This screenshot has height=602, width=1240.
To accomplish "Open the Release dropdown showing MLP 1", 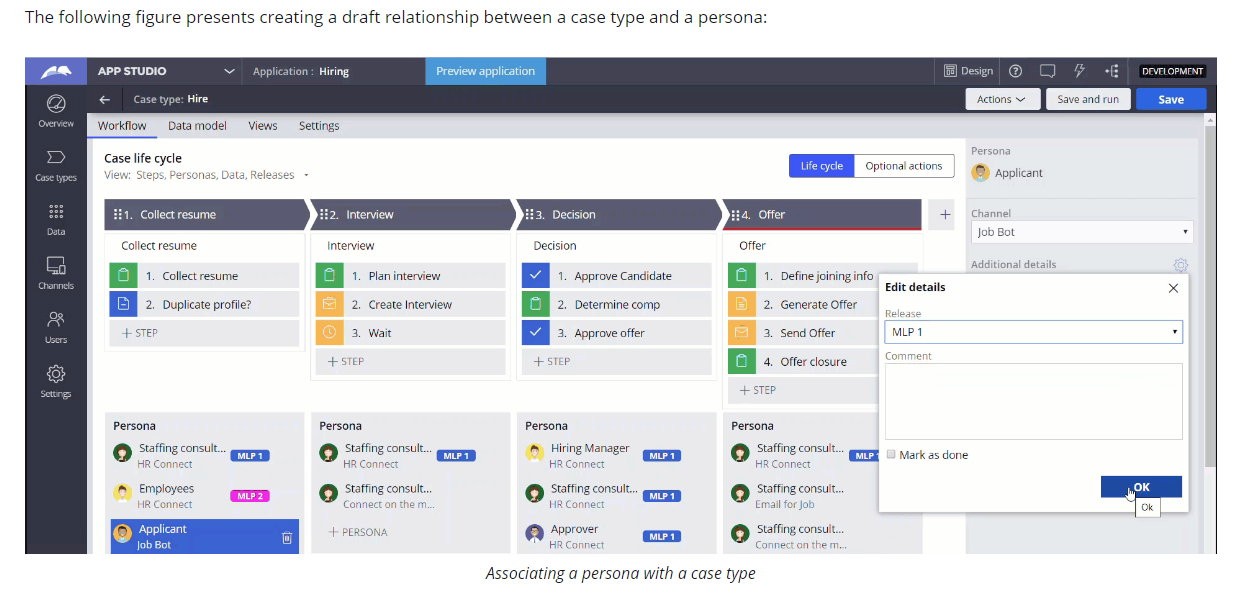I will click(1033, 332).
